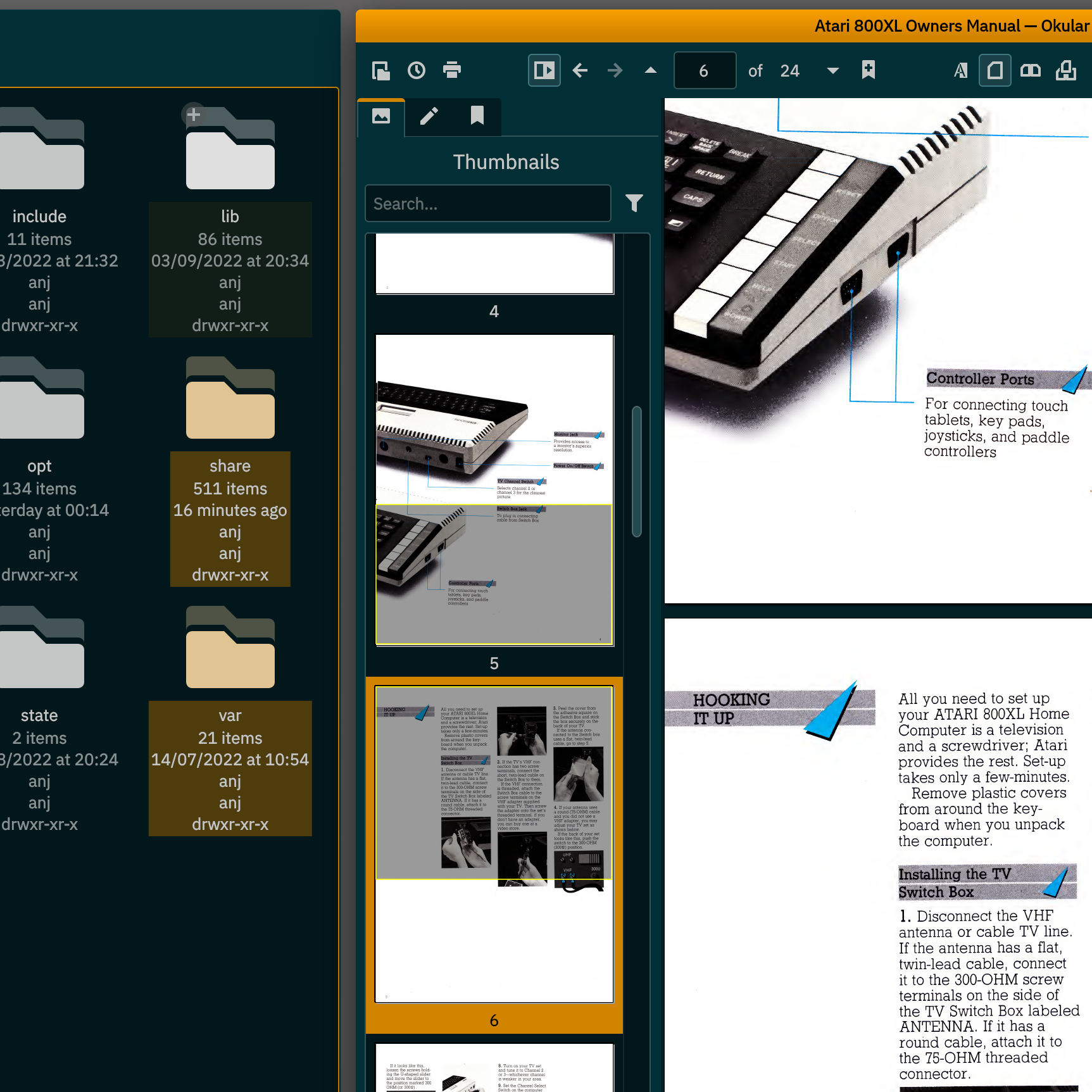Click '86 items' under lib
The height and width of the screenshot is (1092, 1092).
coord(230,239)
